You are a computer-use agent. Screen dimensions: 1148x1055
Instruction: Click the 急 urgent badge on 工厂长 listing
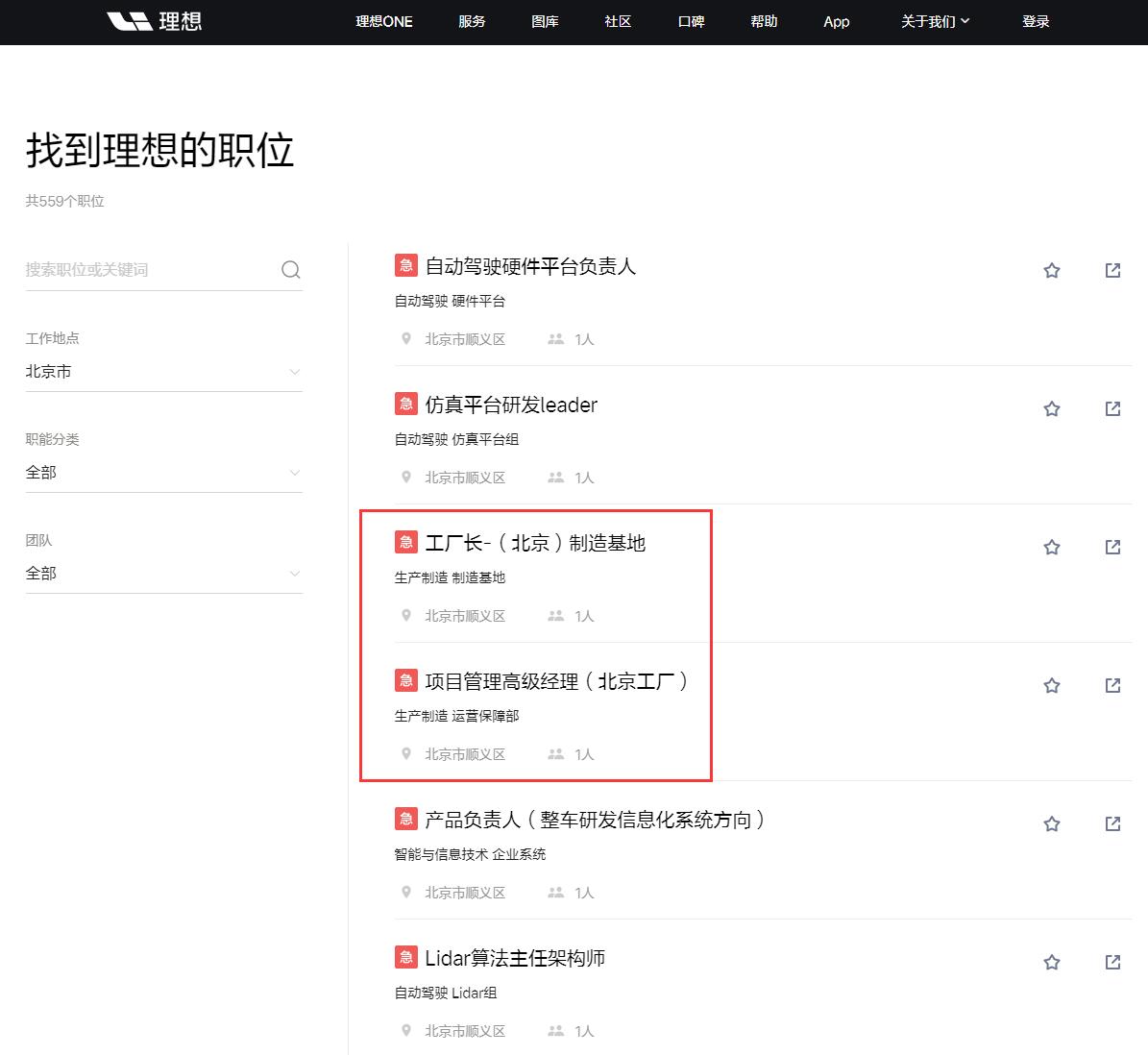click(405, 542)
